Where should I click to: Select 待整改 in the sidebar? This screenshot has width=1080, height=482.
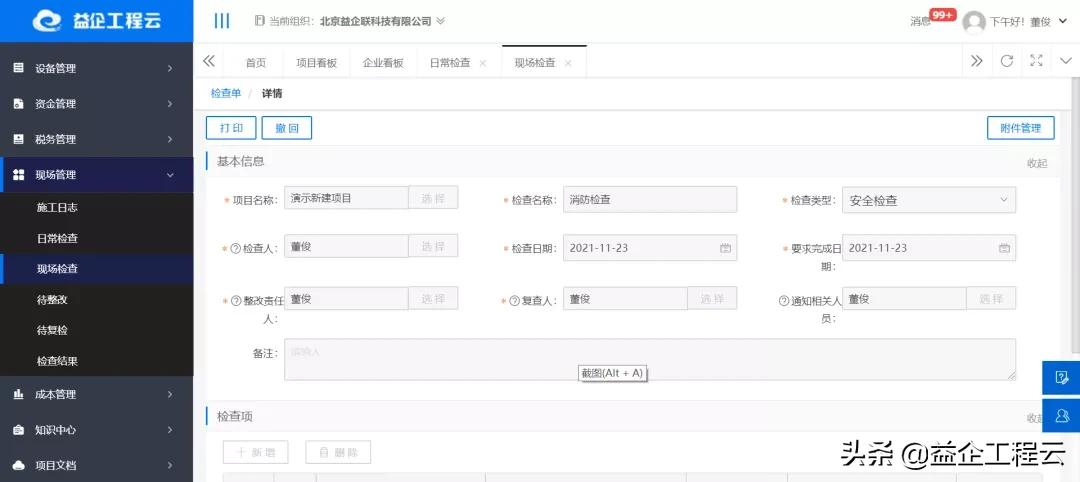tap(52, 300)
